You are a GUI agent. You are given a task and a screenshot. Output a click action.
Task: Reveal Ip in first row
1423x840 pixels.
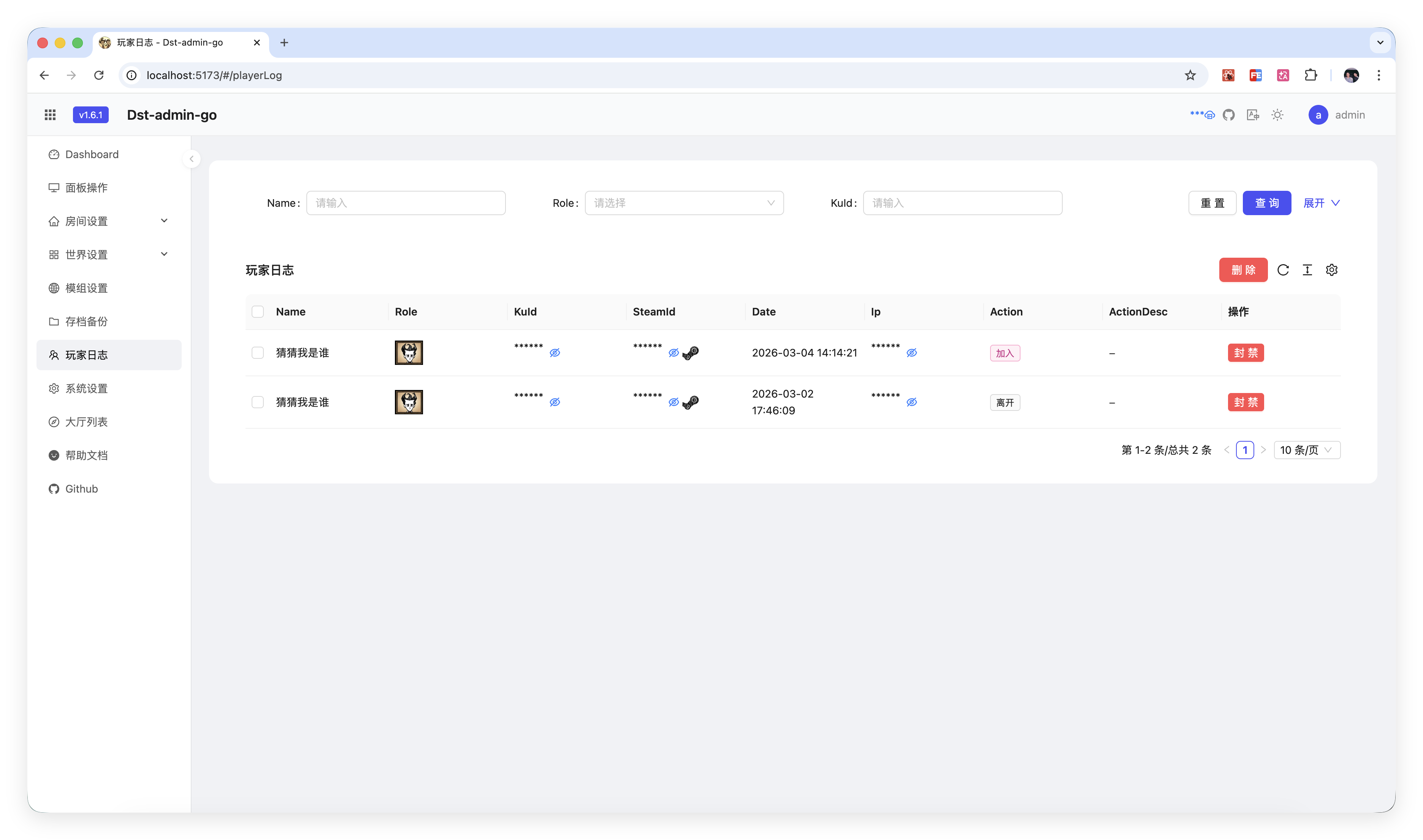click(911, 353)
